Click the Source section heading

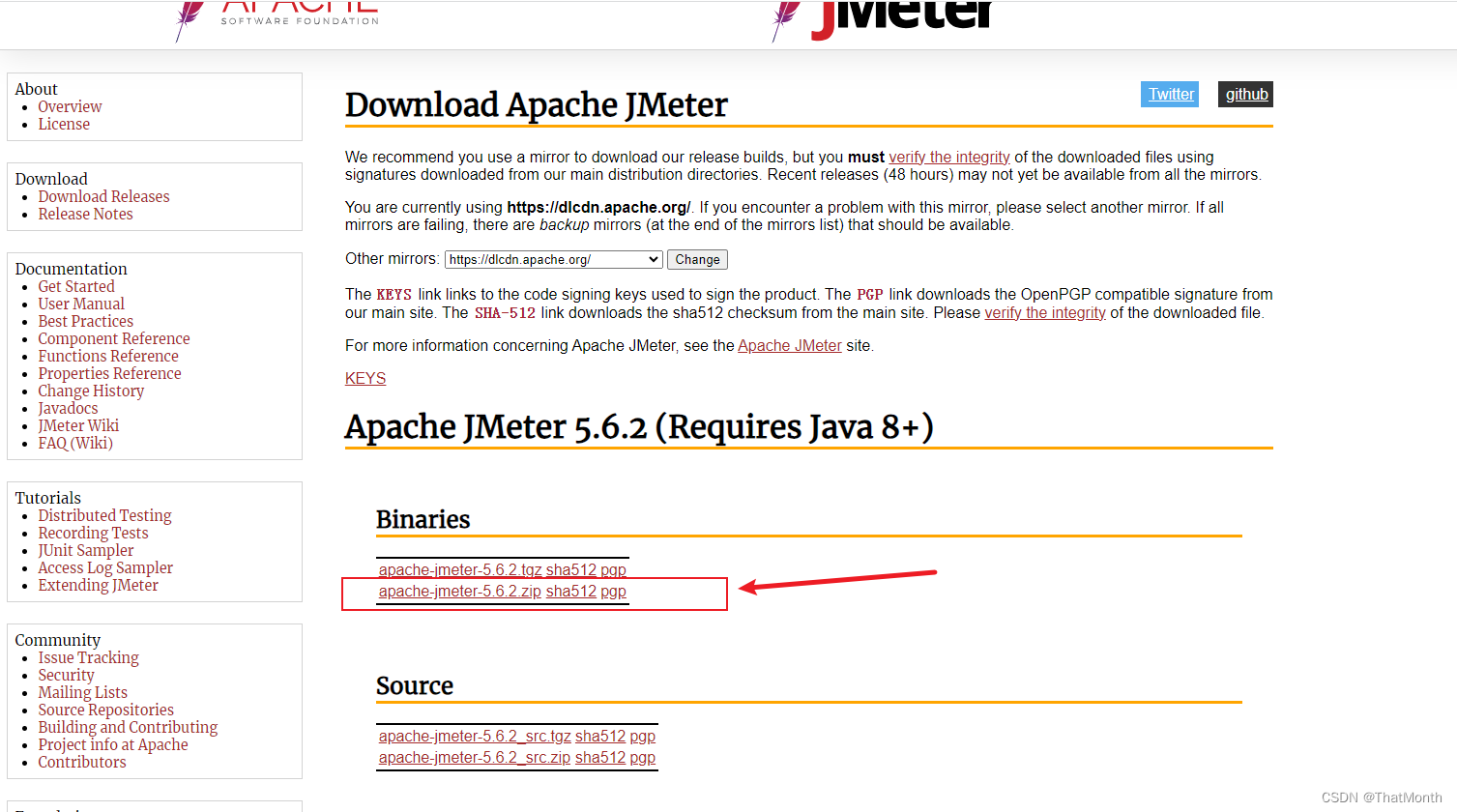(x=415, y=685)
